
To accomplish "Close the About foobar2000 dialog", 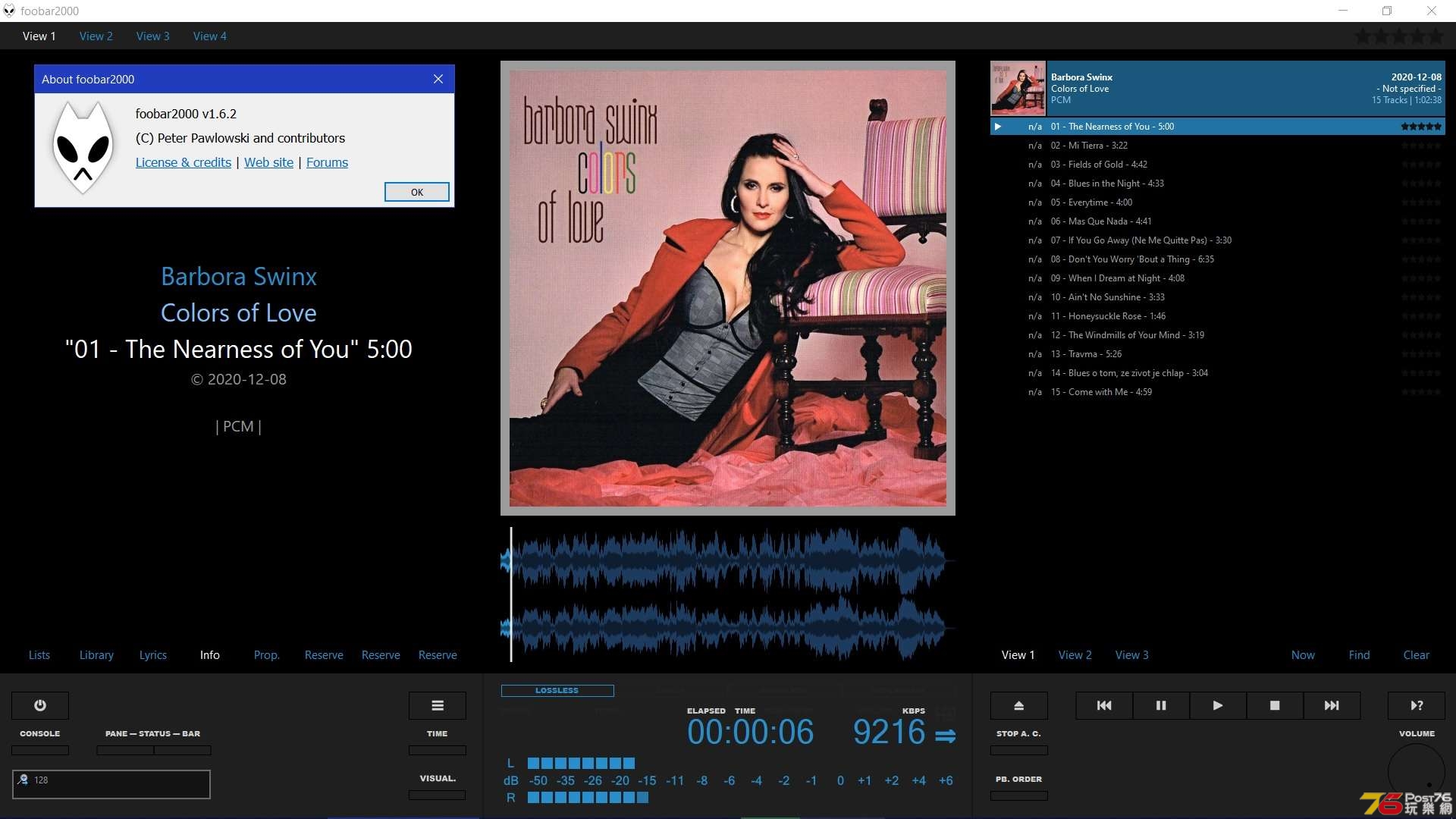I will pyautogui.click(x=438, y=79).
